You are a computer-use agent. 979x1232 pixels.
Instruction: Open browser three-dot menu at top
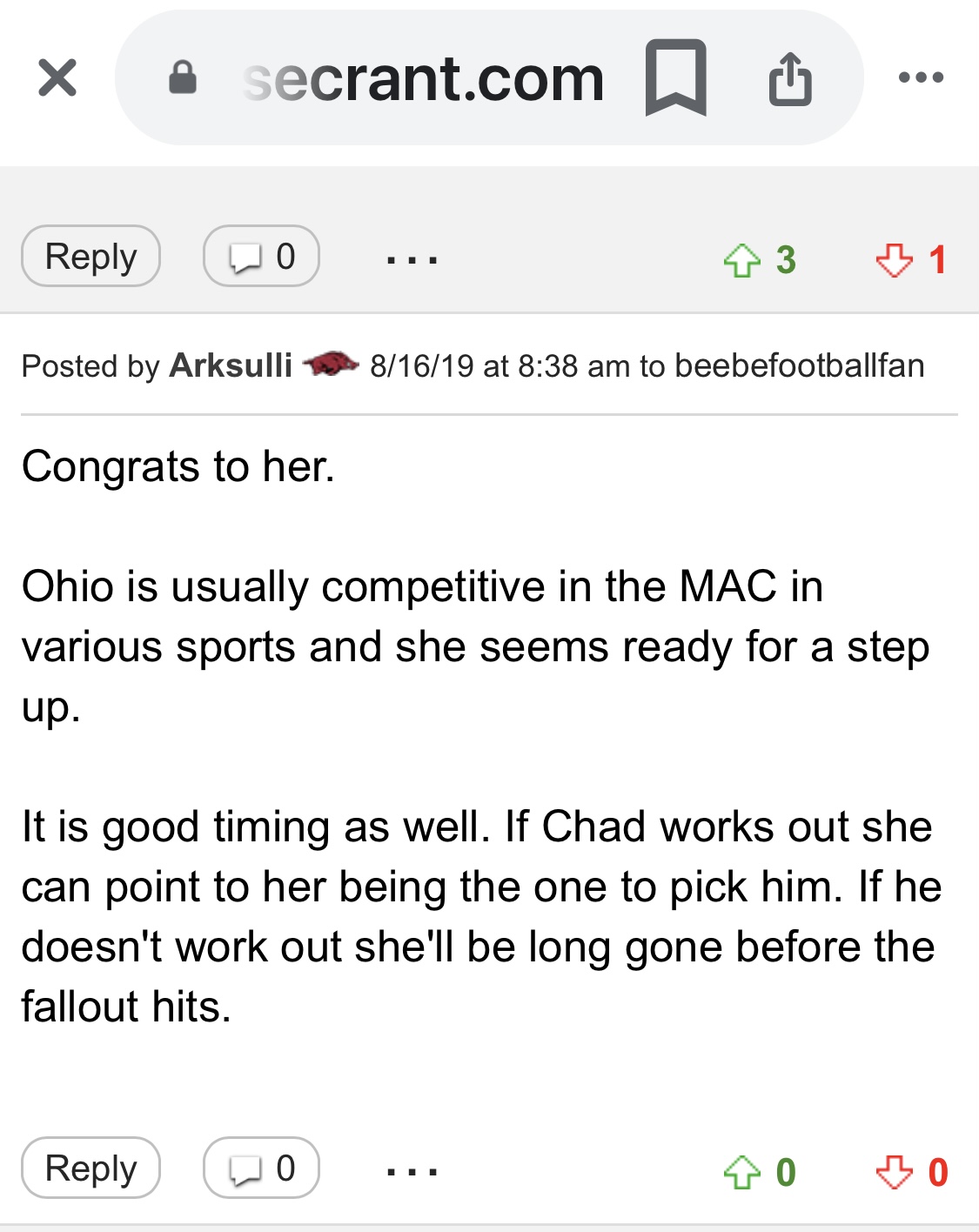[921, 77]
